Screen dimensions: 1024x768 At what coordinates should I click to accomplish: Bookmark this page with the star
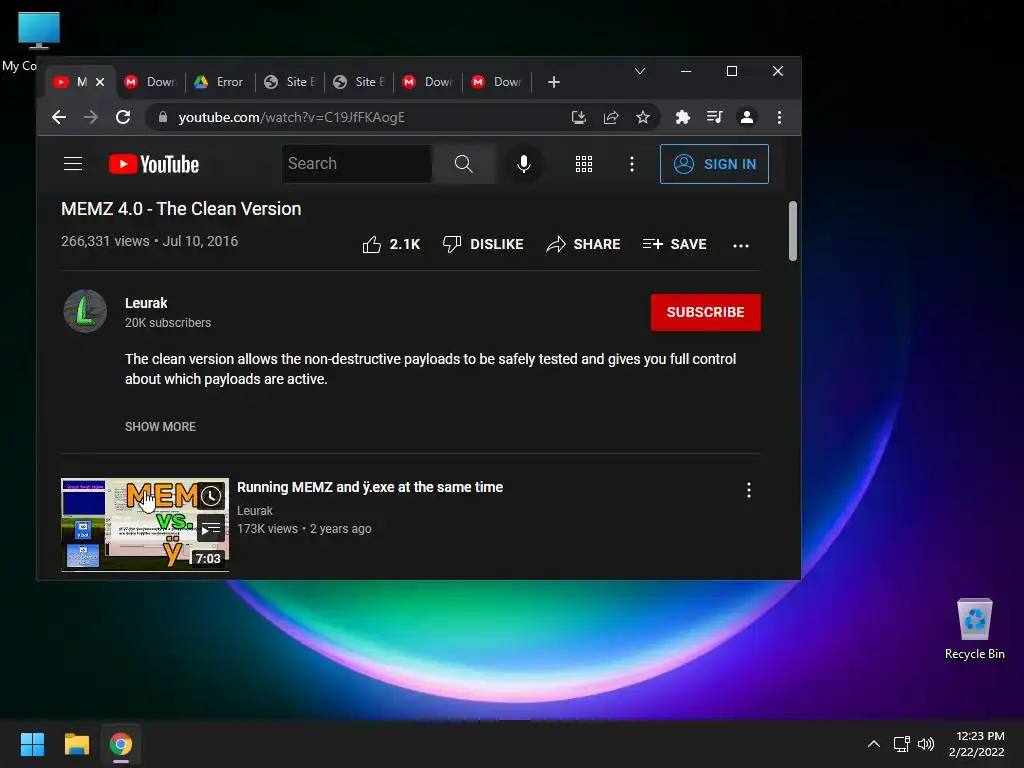[x=643, y=118]
